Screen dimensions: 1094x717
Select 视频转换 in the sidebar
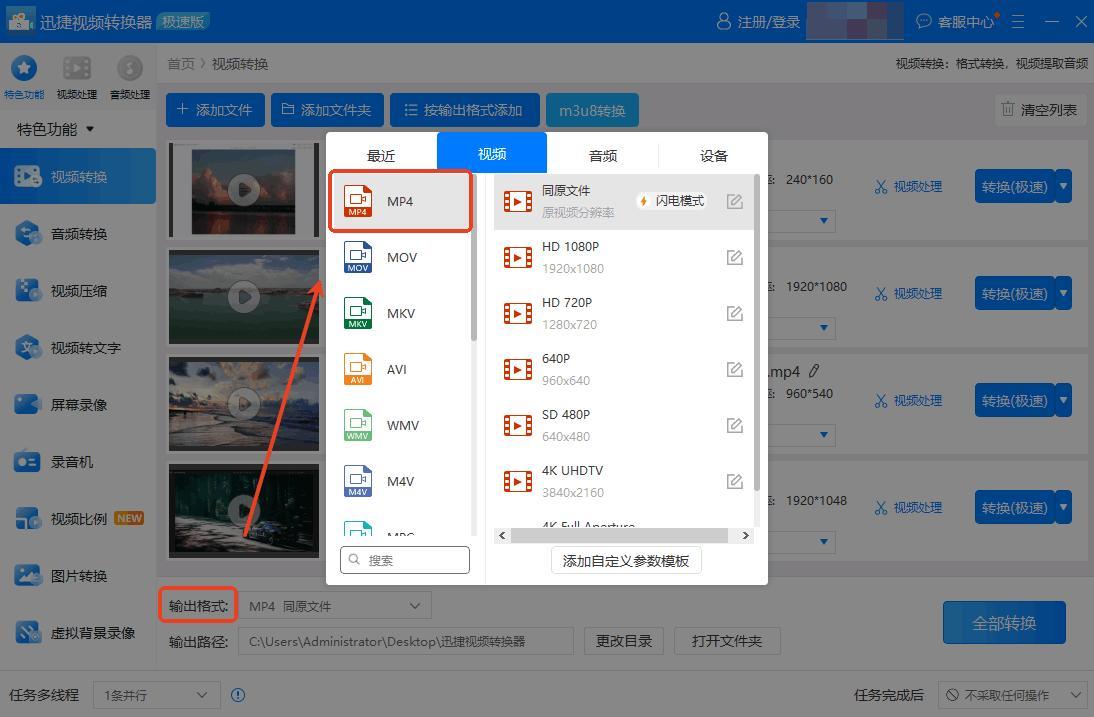coord(78,176)
